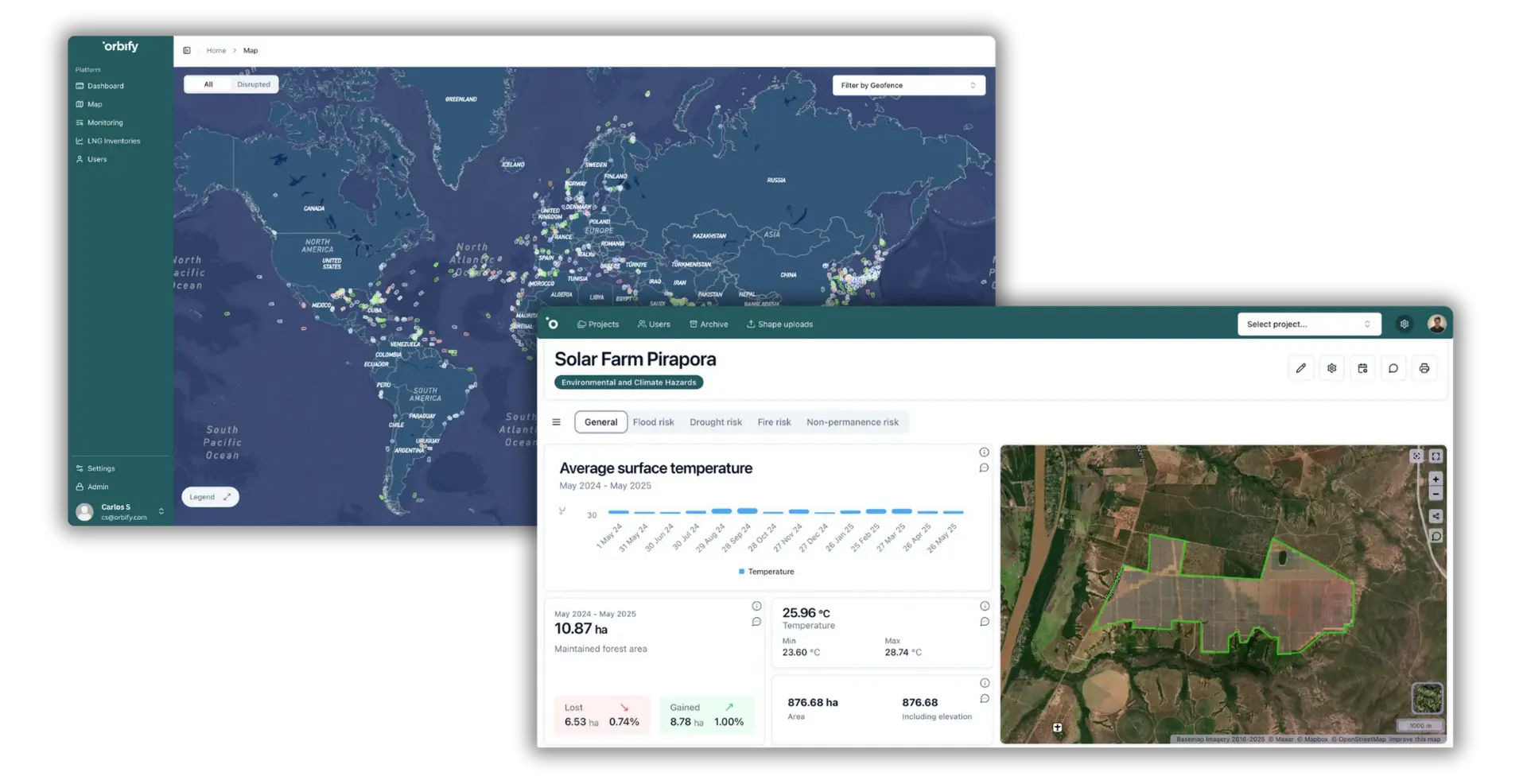1527x784 pixels.
Task: Open the calendar schedule icon in project toolbar
Action: (1362, 368)
